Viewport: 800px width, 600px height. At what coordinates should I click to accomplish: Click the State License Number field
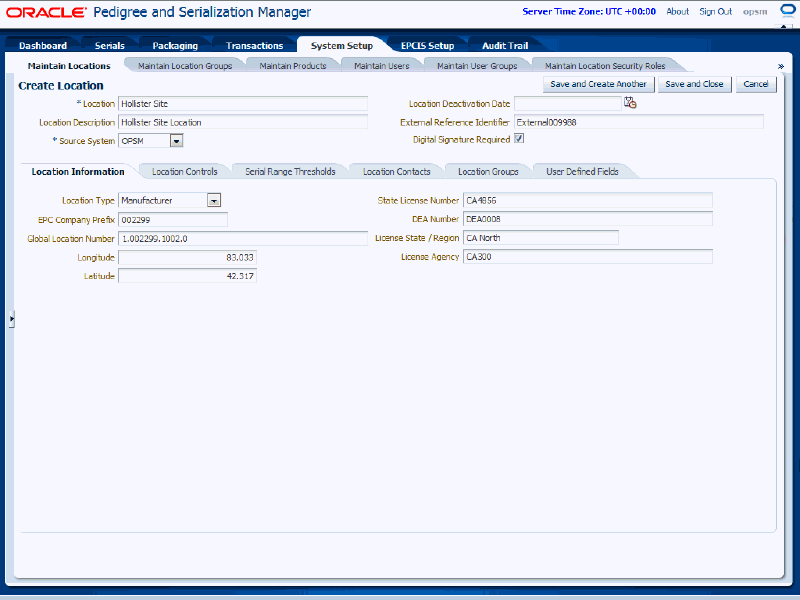coord(588,201)
